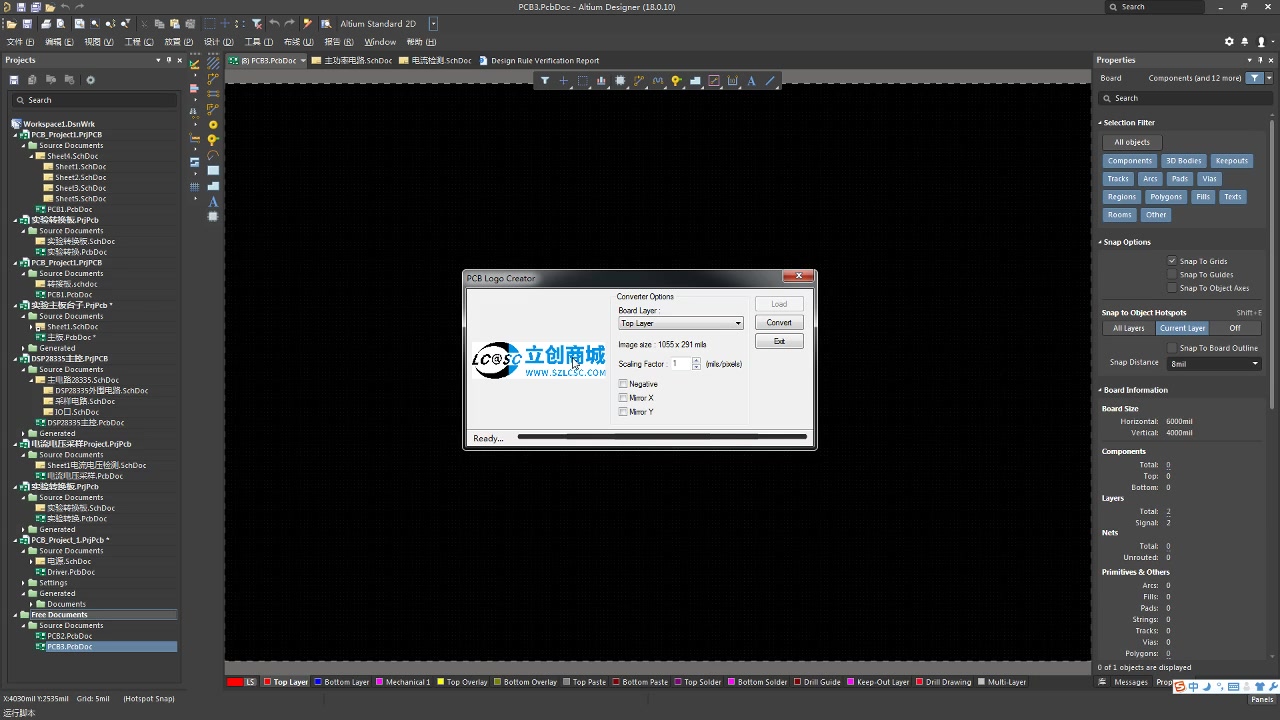Uncheck Snap To Grids option
Image resolution: width=1280 pixels, height=720 pixels.
tap(1172, 261)
